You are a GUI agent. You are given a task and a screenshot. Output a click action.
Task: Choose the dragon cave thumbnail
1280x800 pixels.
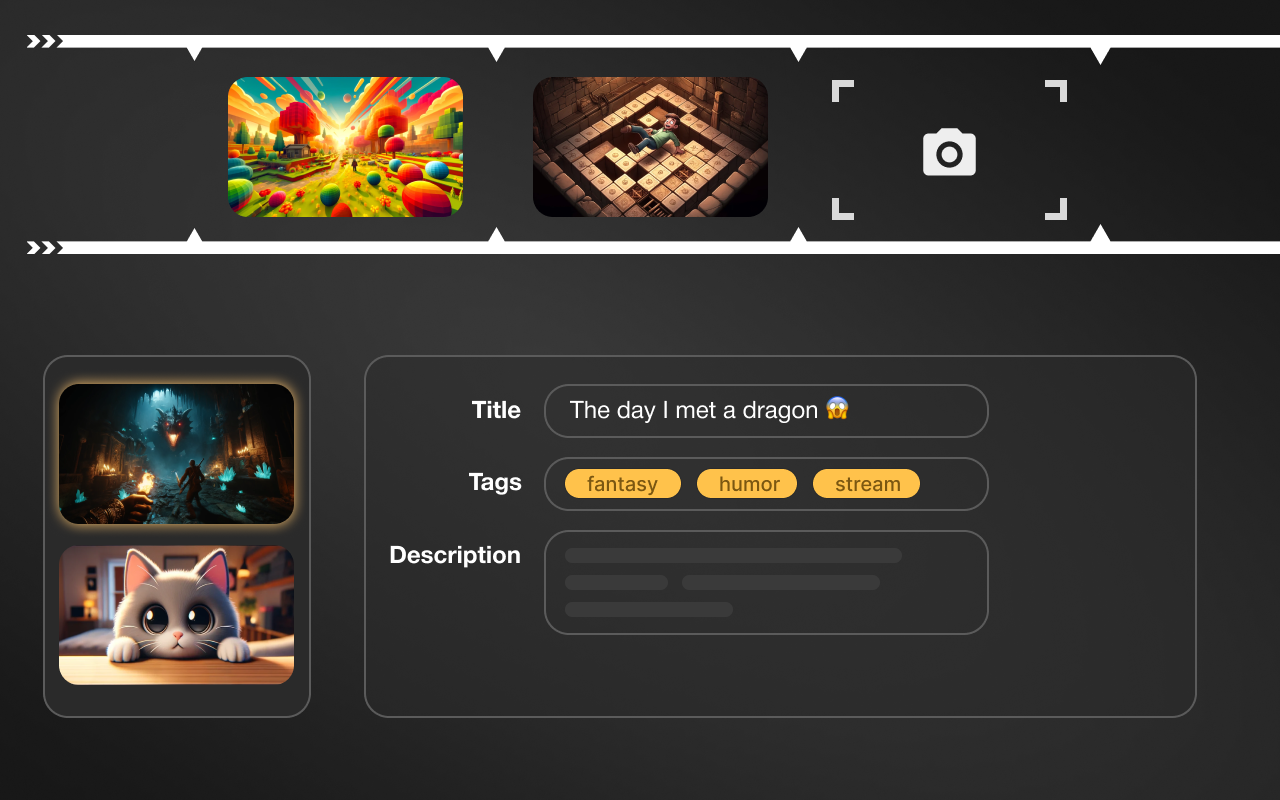click(x=176, y=454)
